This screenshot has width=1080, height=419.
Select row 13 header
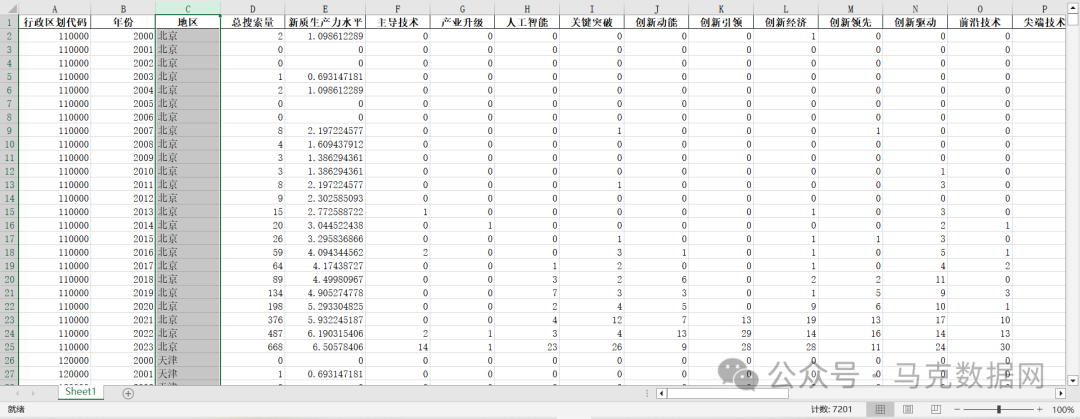9,185
